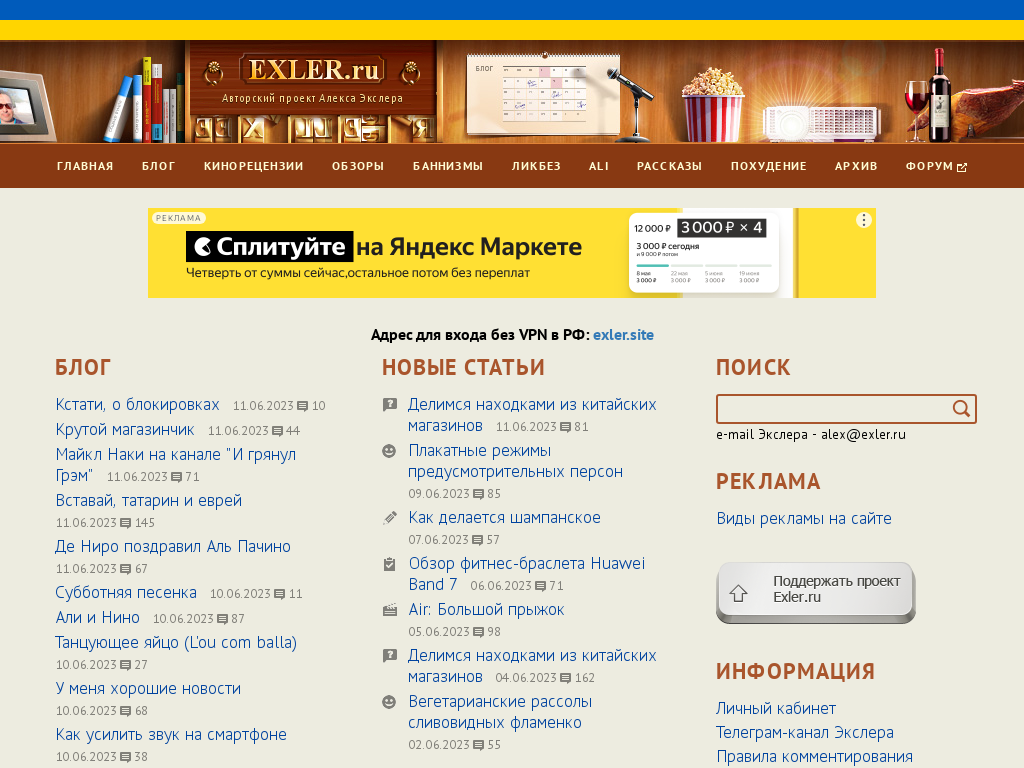Open post 'Майкл Наки на канале И грянул Грэм'

tap(176, 465)
